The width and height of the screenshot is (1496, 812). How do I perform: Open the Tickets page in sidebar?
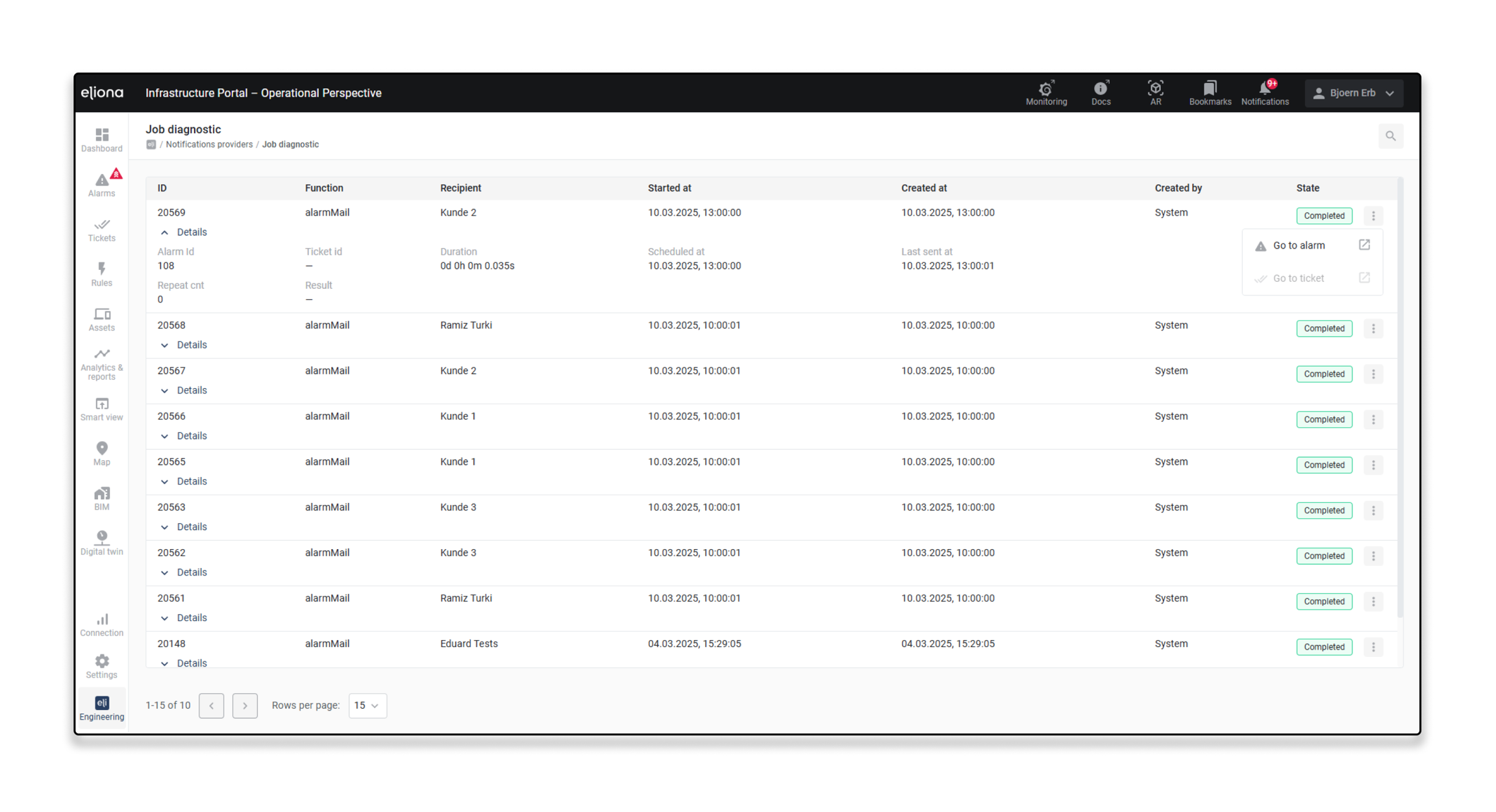[102, 230]
